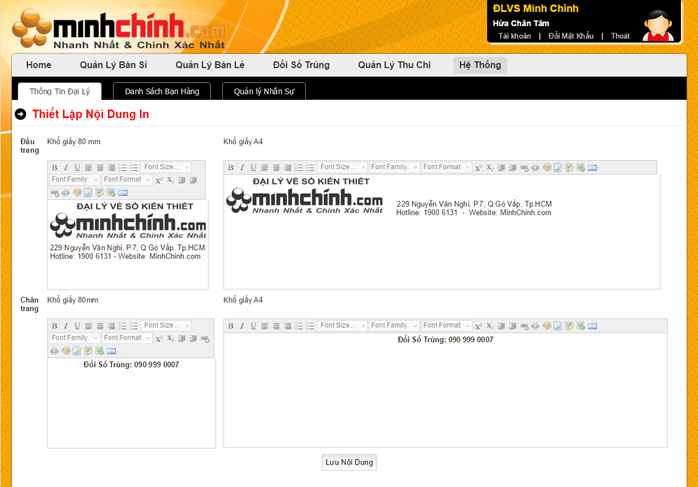Toggle Bold in header 80 mm editor
698x487 pixels.
point(54,167)
